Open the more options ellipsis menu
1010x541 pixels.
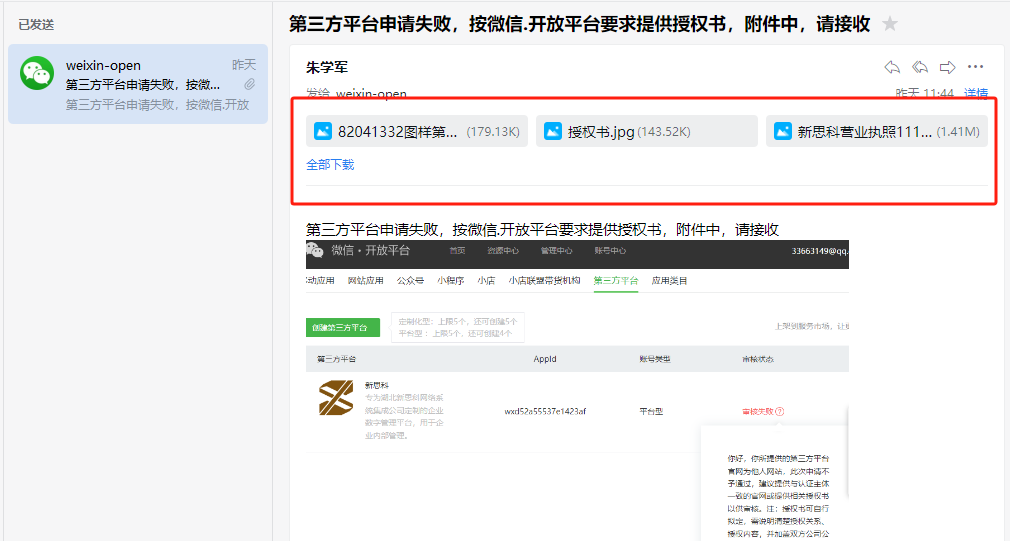pyautogui.click(x=975, y=67)
